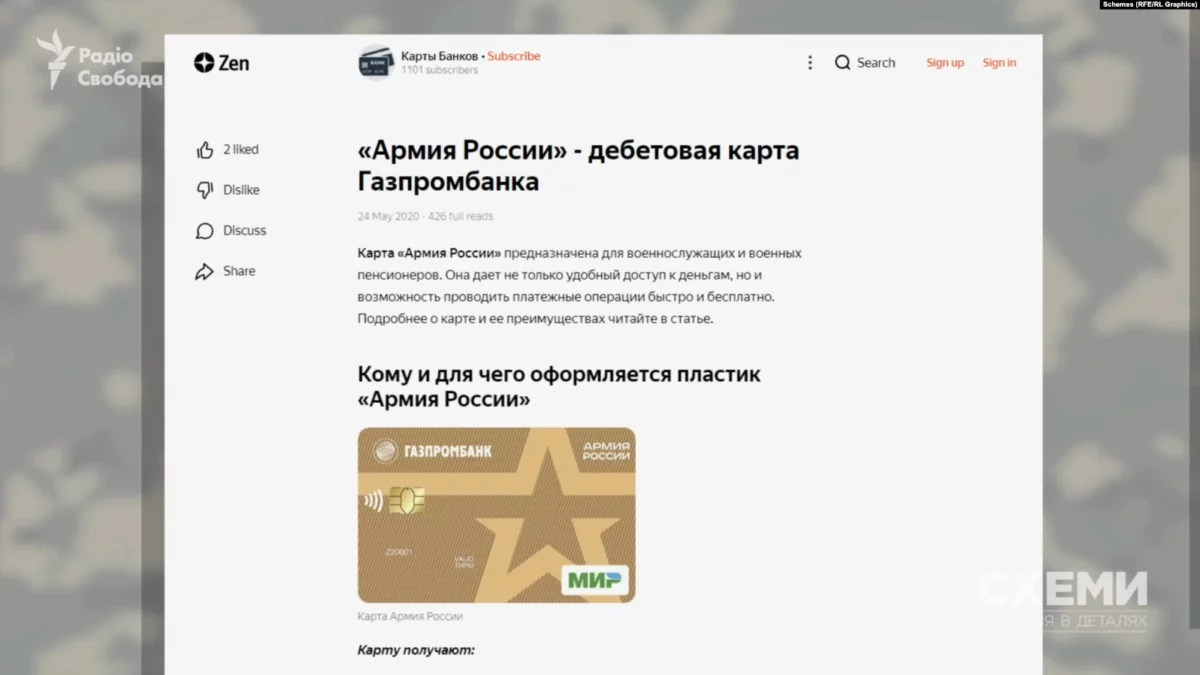Screen dimensions: 1200x675
Task: Click the thumbs-up like icon
Action: point(205,150)
